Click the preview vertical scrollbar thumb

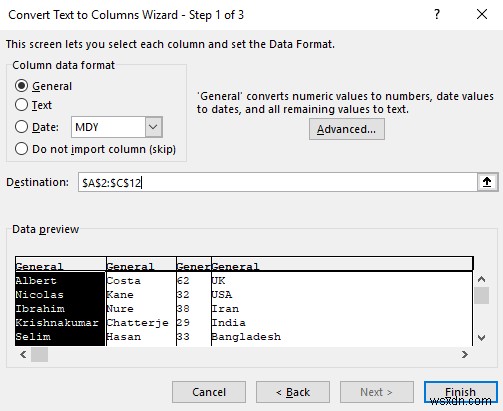click(x=481, y=295)
